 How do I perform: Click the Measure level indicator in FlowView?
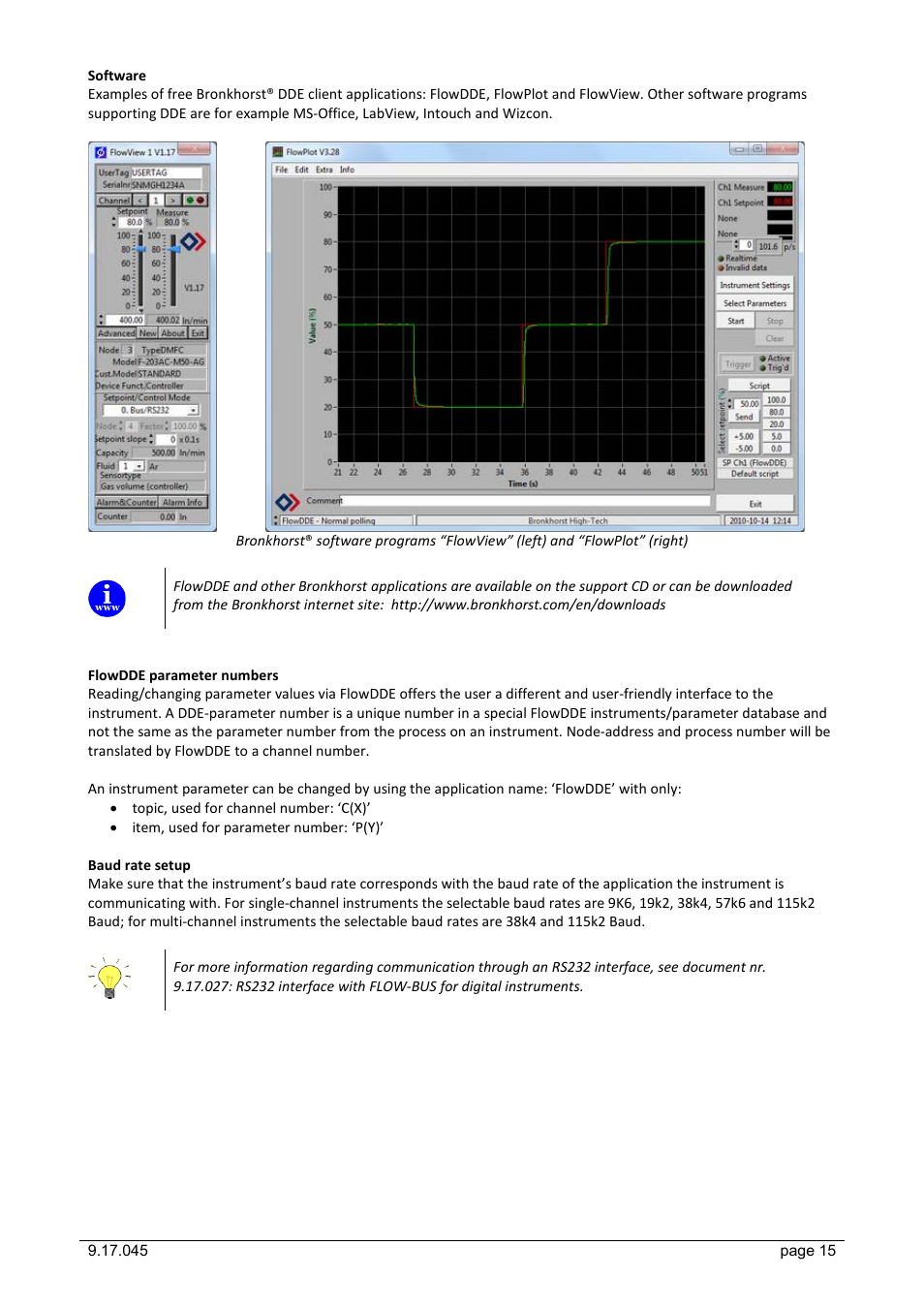(173, 249)
